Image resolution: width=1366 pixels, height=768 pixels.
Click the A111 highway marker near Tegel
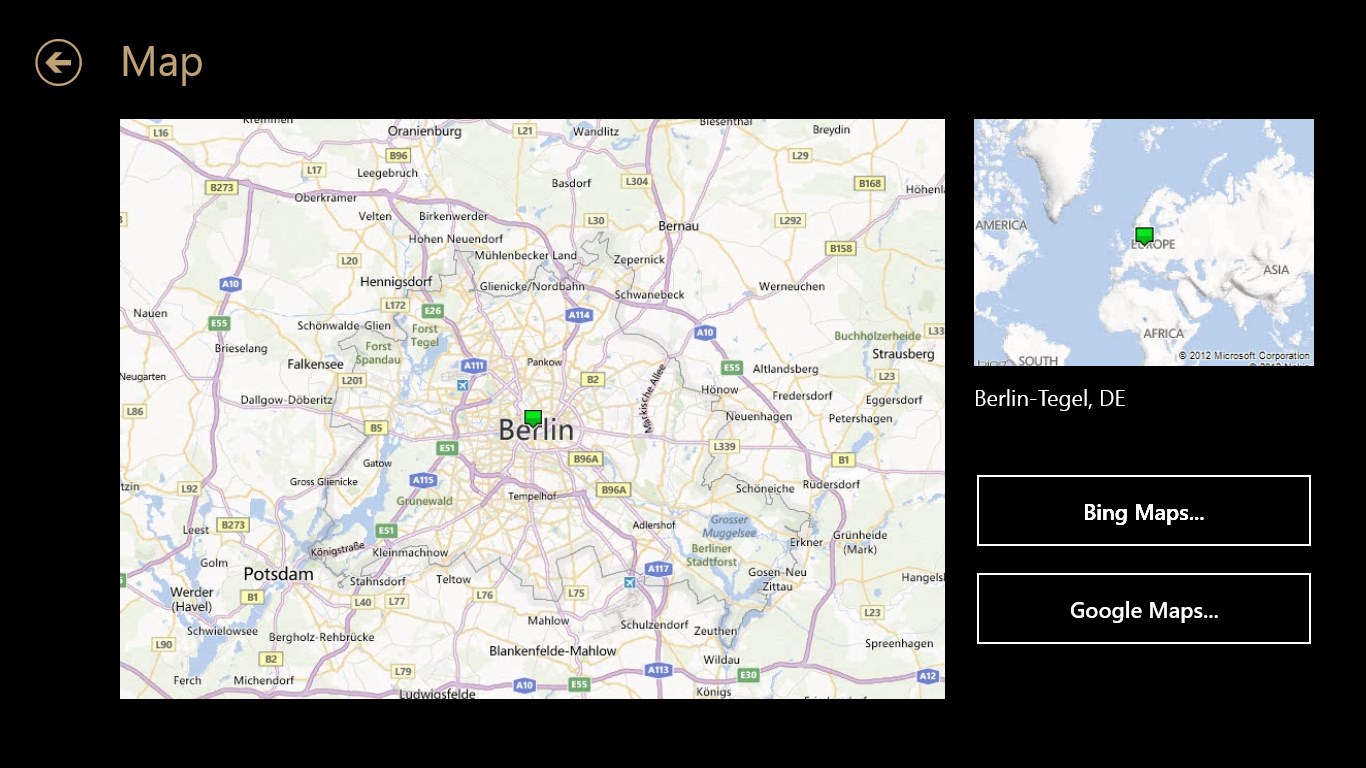tap(475, 365)
